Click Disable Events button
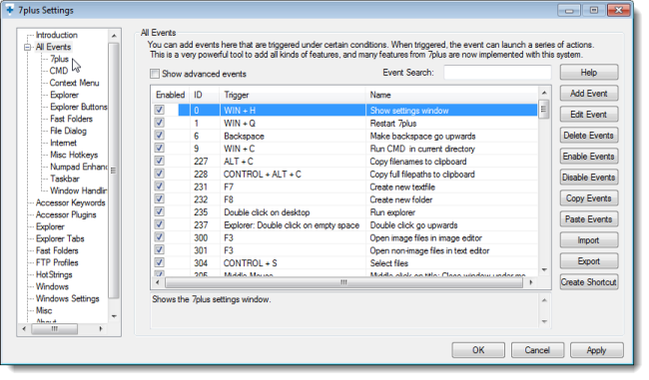Image resolution: width=649 pixels, height=380 pixels. coord(589,177)
